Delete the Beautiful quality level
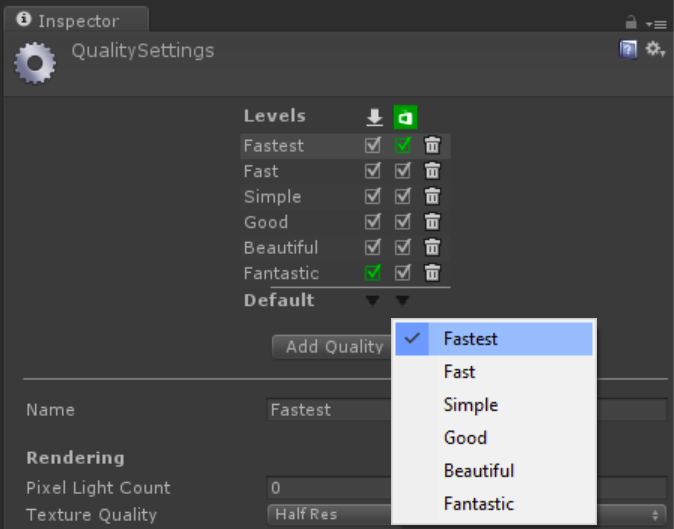This screenshot has height=529, width=674. coord(432,247)
